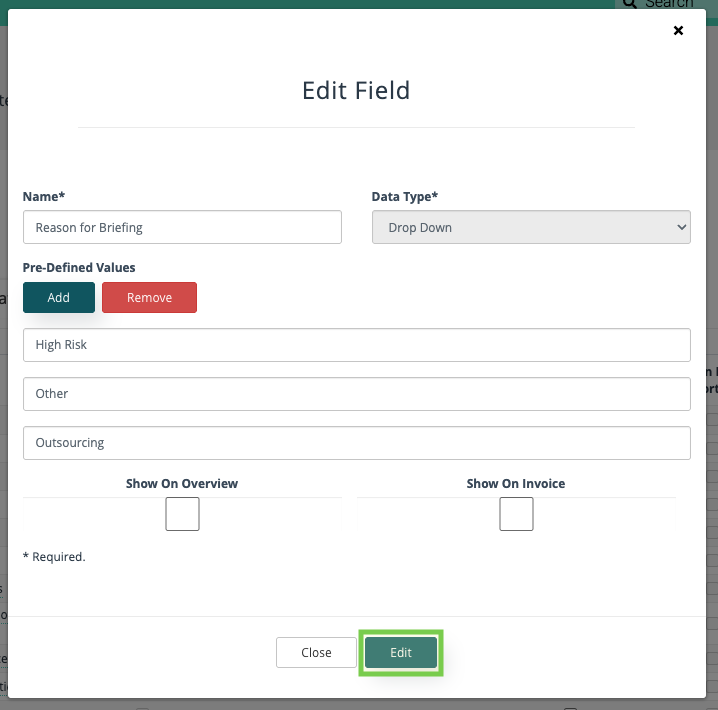Click the * Required. note text

pyautogui.click(x=54, y=557)
